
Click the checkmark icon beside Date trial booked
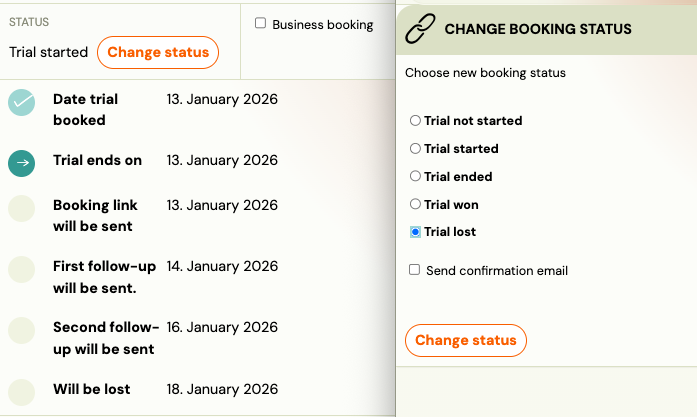[x=22, y=103]
